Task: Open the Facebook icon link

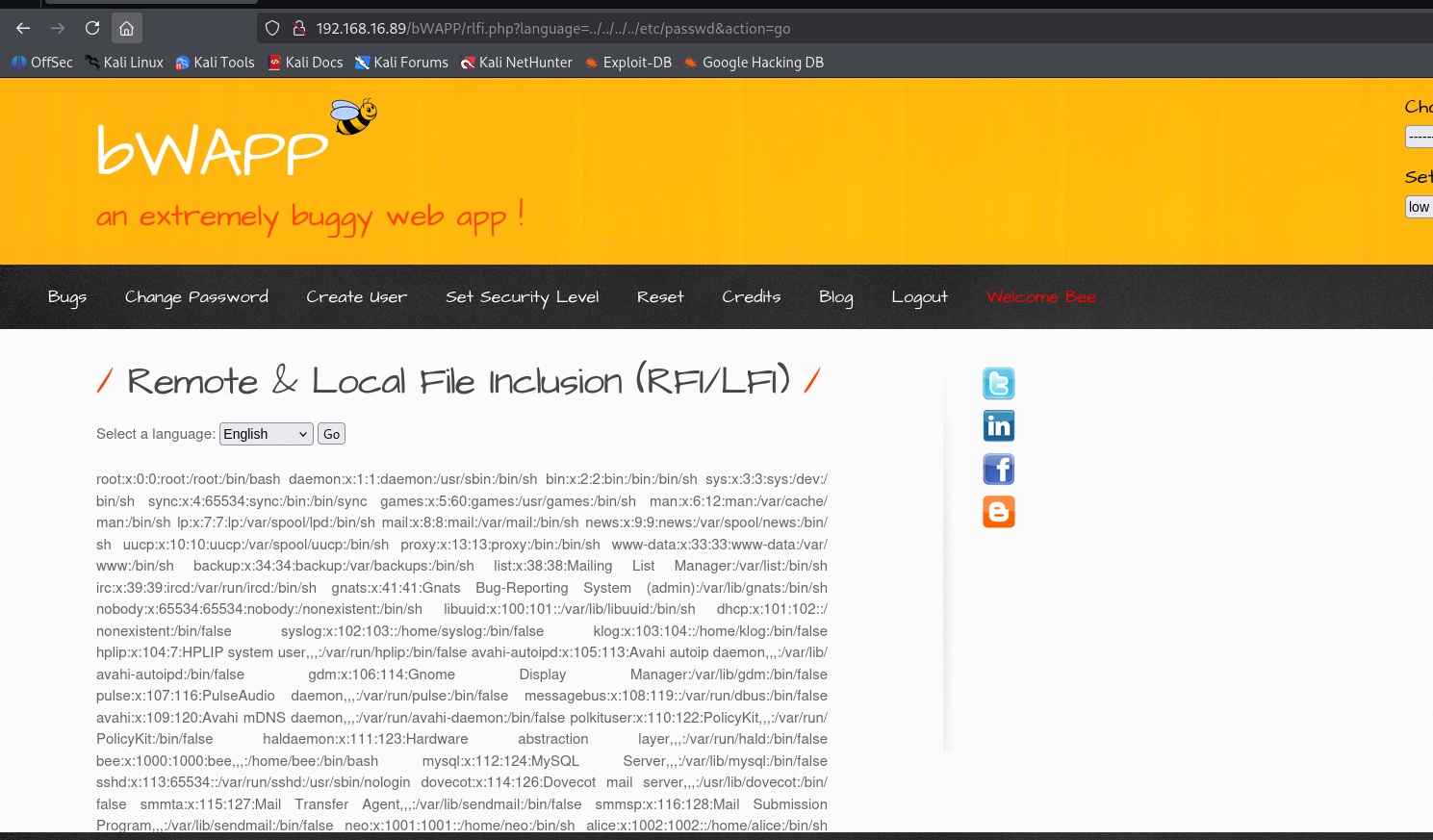Action: click(x=999, y=469)
